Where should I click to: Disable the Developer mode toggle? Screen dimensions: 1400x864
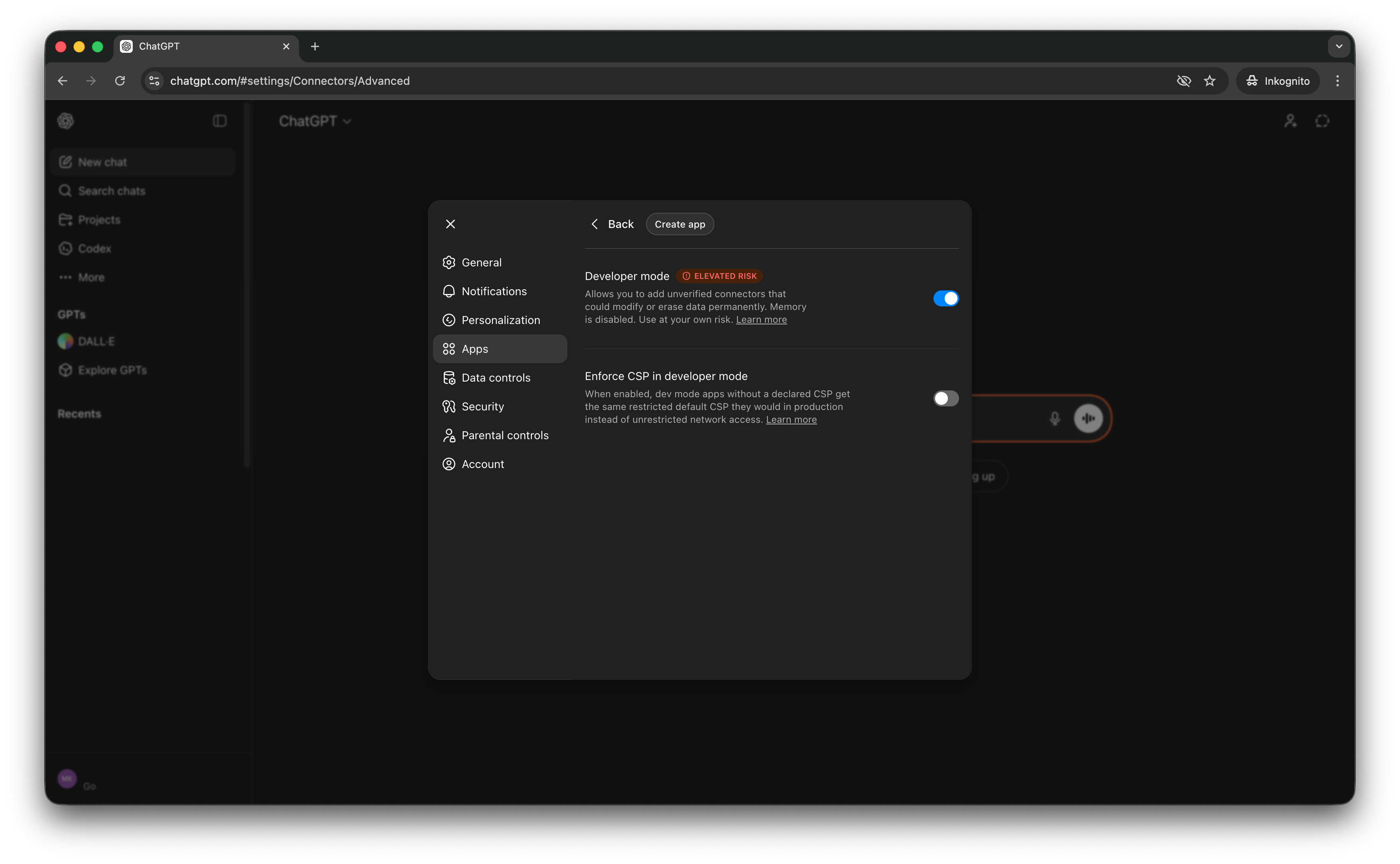coord(945,298)
